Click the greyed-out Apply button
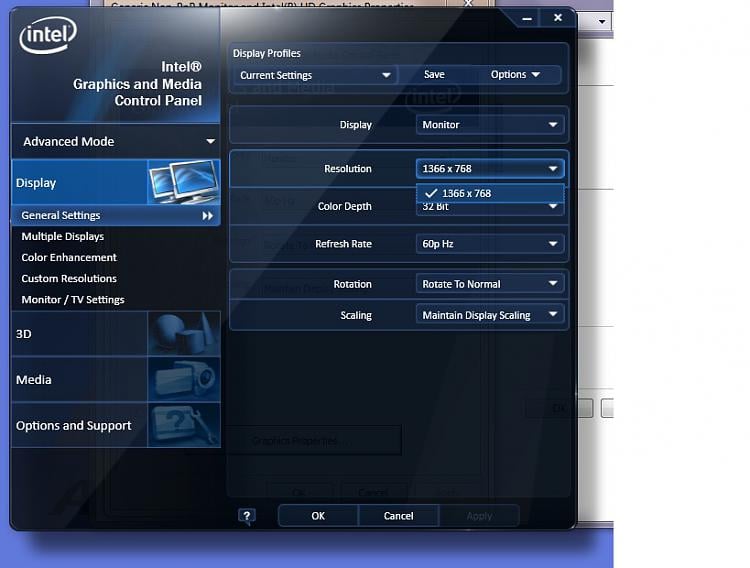 click(x=479, y=516)
